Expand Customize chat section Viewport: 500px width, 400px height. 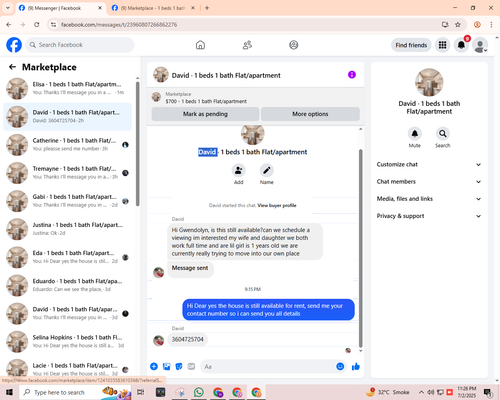[429, 164]
